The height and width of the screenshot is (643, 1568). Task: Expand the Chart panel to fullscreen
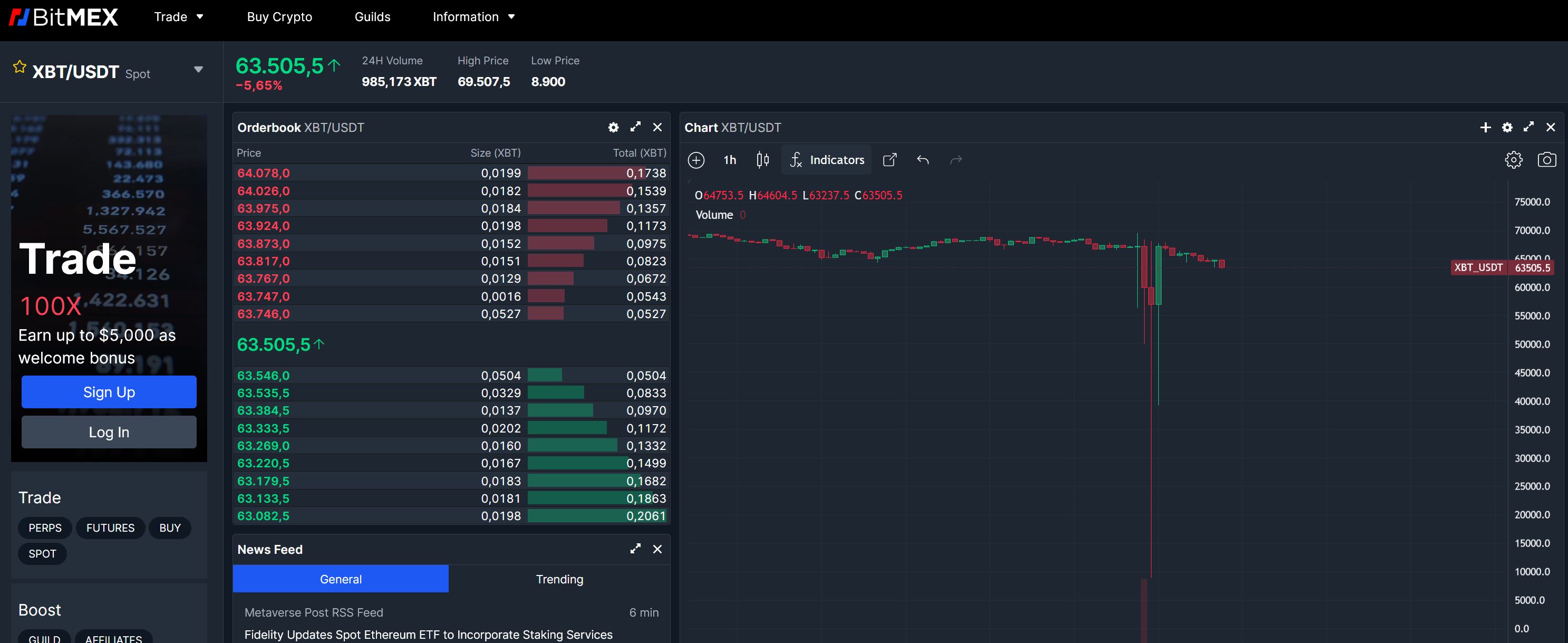click(1528, 127)
